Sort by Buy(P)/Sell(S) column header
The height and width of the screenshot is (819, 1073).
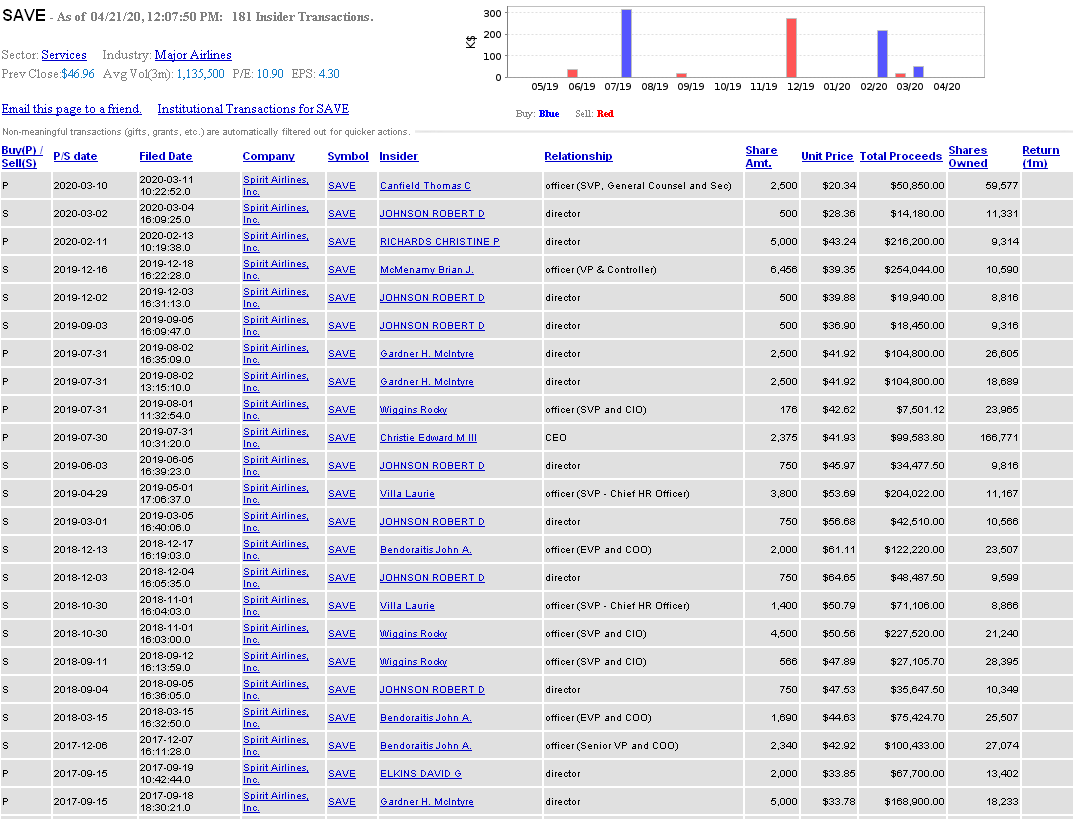coord(22,157)
